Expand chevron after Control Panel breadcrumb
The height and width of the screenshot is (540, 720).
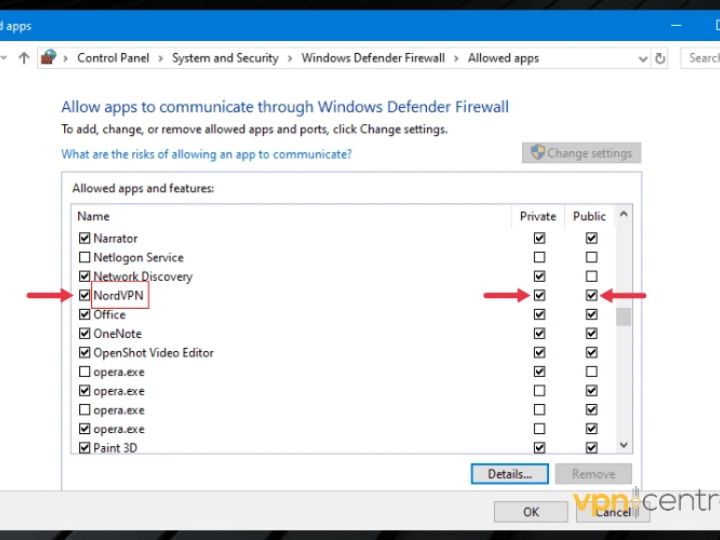(160, 59)
